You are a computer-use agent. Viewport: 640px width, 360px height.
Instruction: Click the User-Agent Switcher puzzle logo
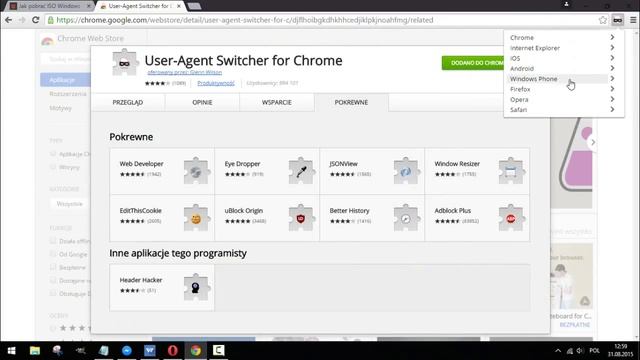124,62
